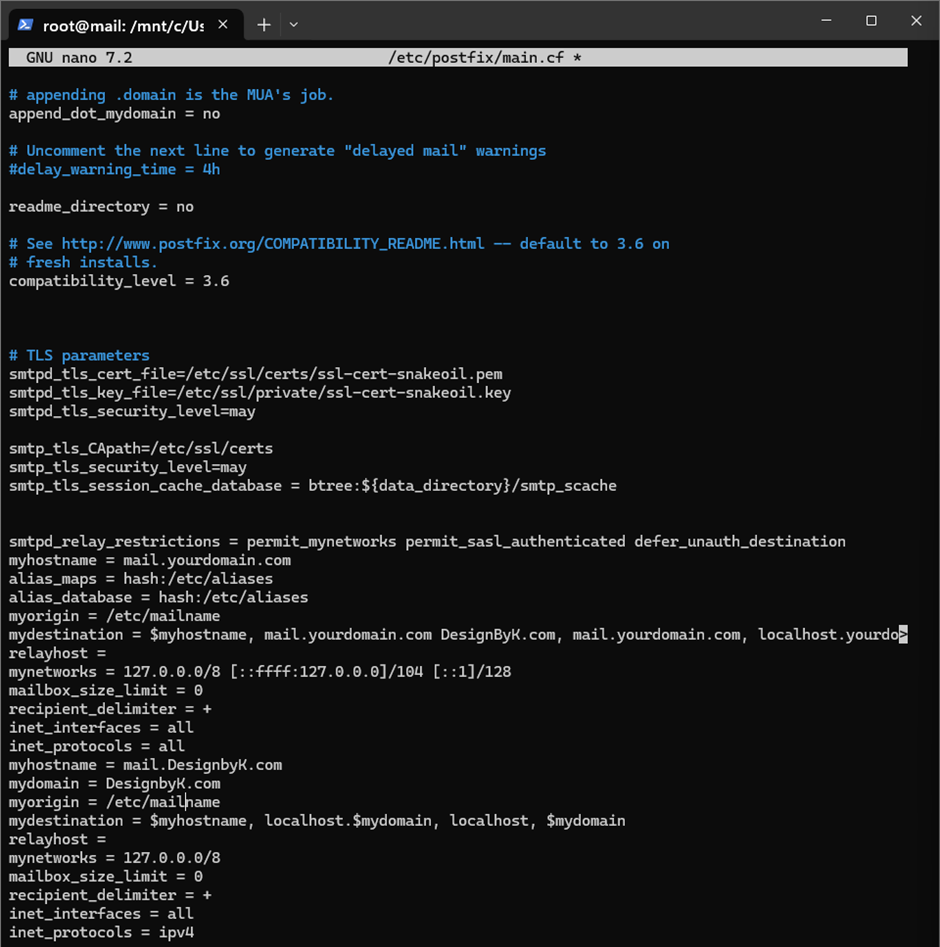
Task: Click the smtpd_tls_cert_file line
Action: tap(255, 375)
